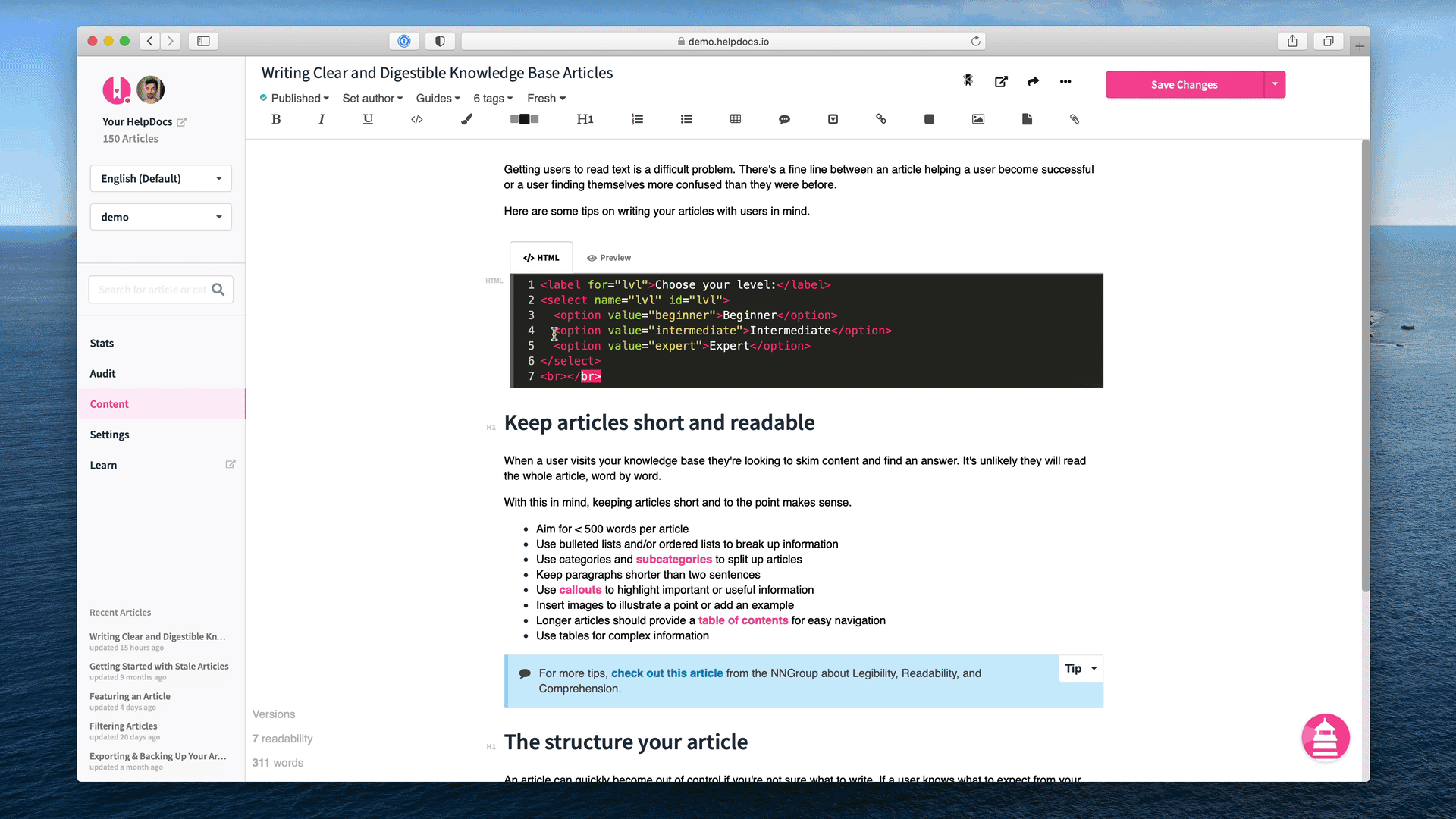Click the Save Changes button

tap(1184, 84)
